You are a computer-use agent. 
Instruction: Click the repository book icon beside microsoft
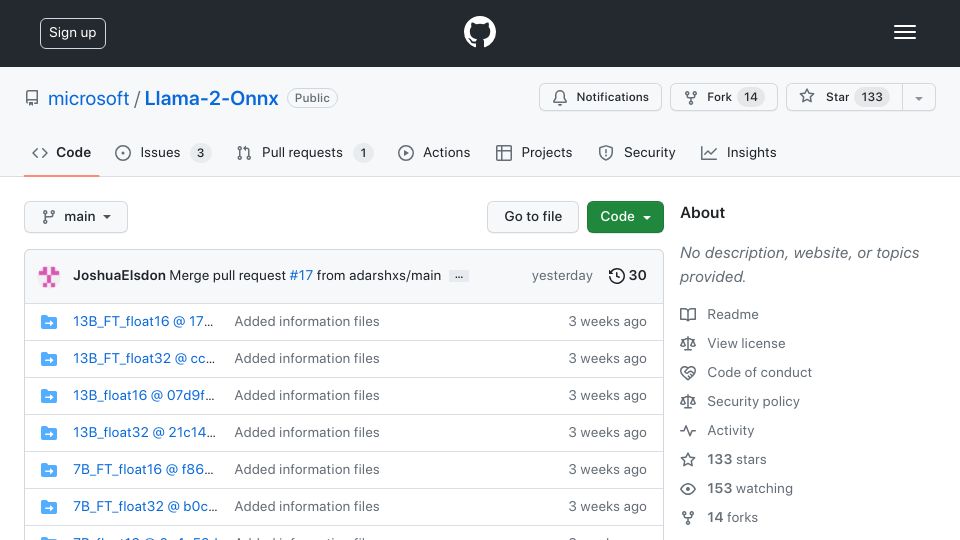[32, 98]
